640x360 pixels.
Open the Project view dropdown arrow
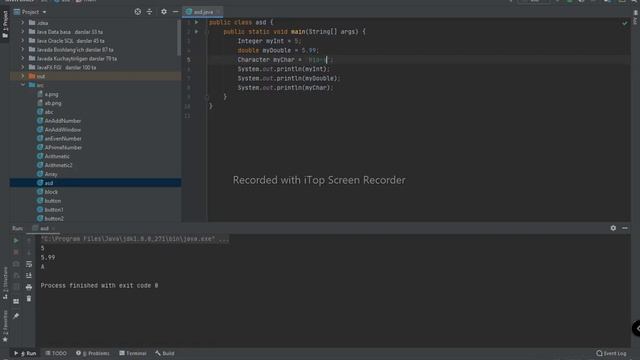44,12
